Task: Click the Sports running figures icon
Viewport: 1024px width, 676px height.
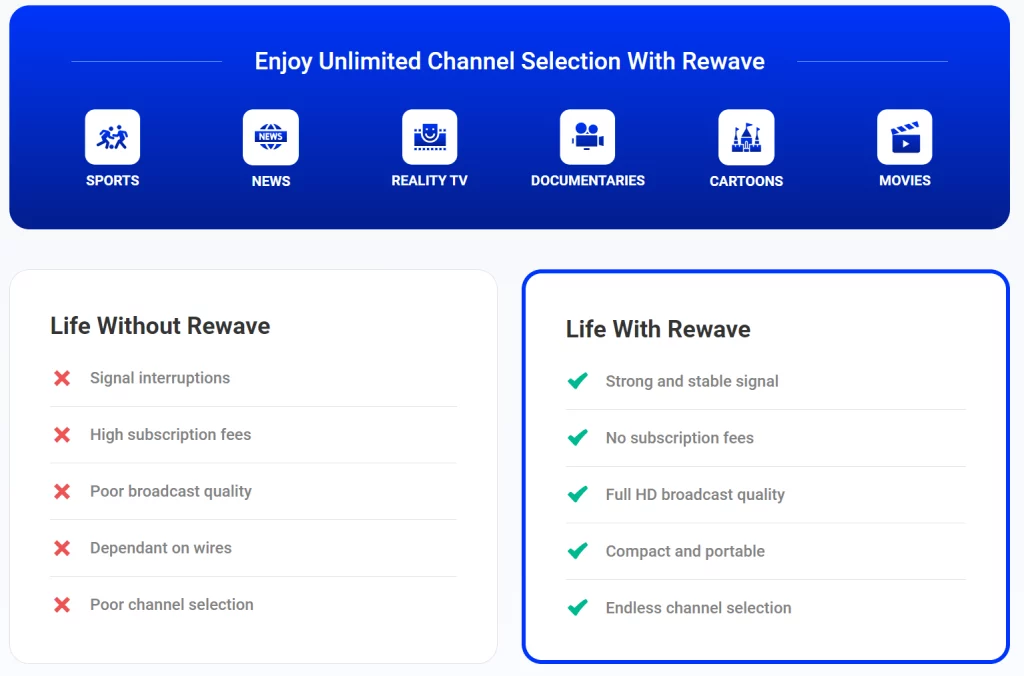Action: (x=112, y=137)
